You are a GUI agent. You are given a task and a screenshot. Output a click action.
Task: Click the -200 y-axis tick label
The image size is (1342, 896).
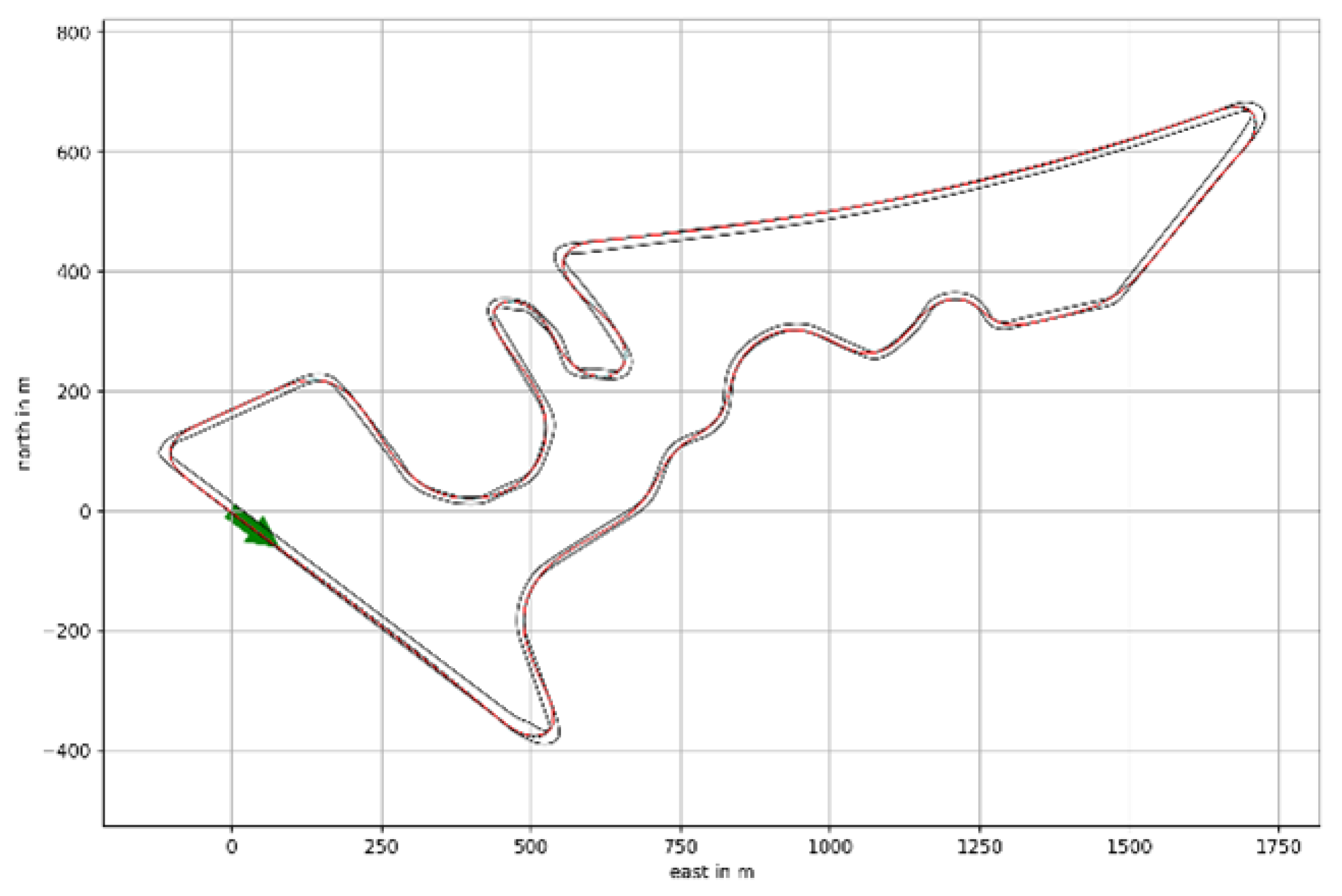[x=68, y=631]
